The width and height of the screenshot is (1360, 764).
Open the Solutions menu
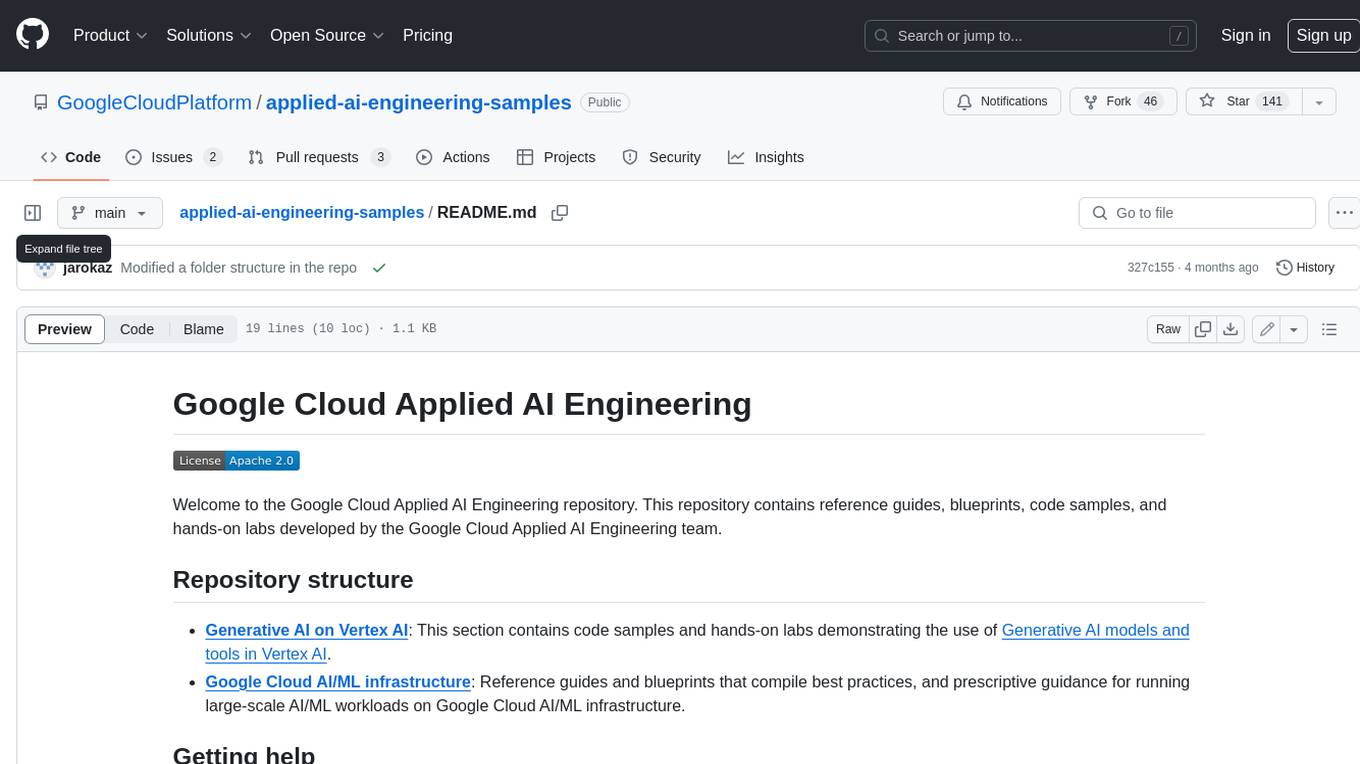[x=208, y=35]
